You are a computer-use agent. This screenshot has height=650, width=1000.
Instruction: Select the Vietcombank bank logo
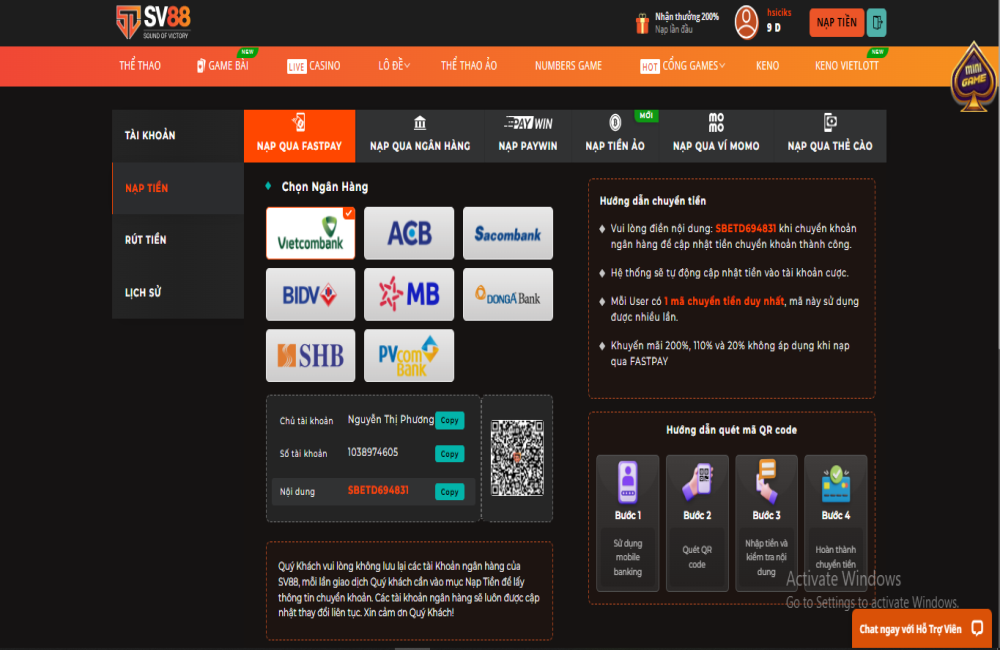tap(311, 233)
